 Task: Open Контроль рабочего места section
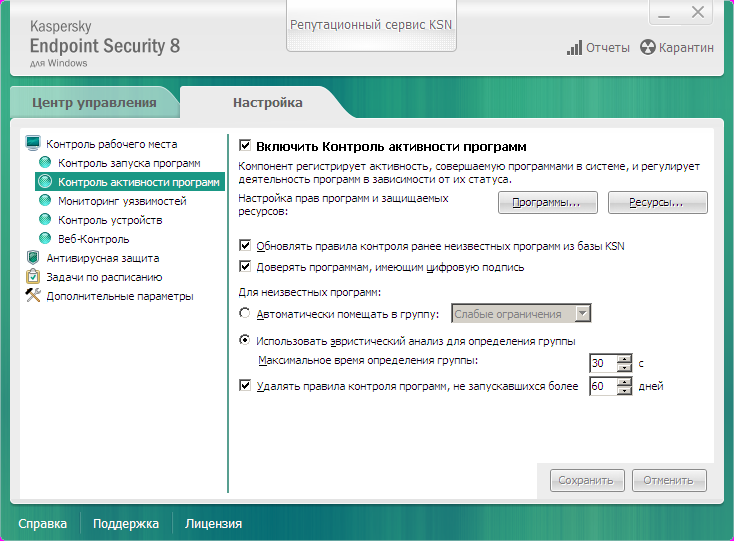point(111,144)
